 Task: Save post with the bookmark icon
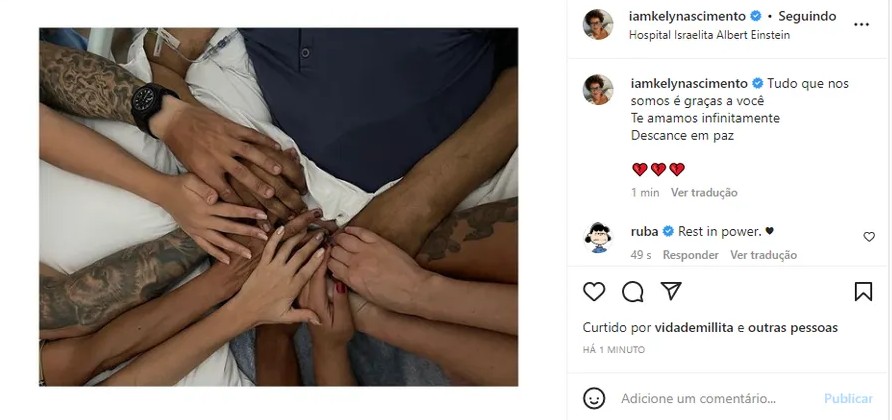point(863,291)
